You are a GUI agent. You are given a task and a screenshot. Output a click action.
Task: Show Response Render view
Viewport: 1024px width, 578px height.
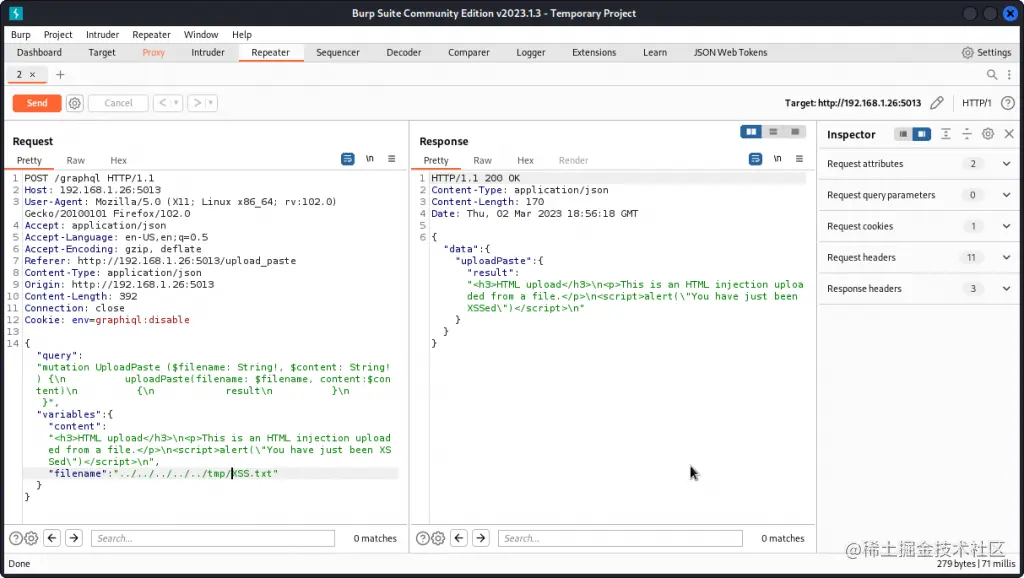(573, 160)
